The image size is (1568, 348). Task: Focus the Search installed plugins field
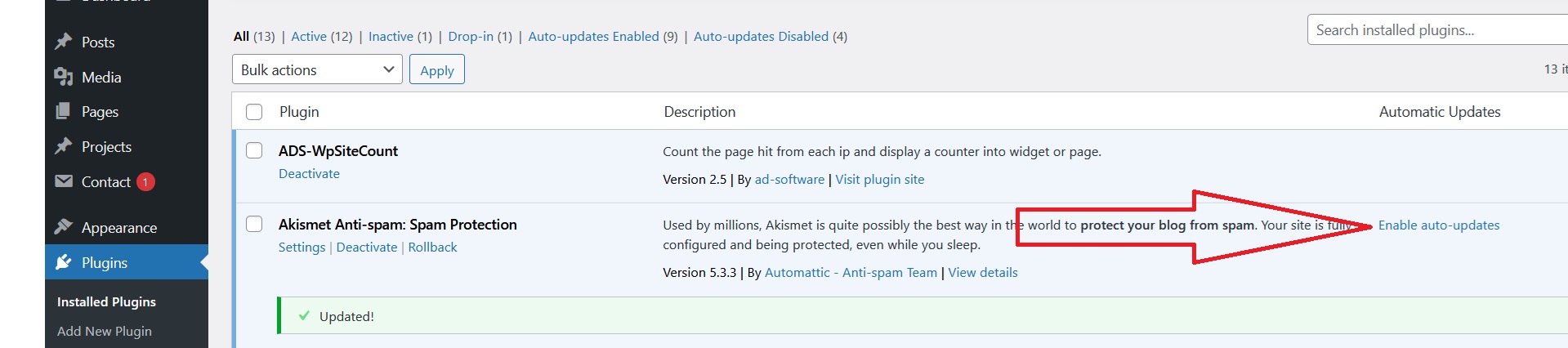point(1437,29)
